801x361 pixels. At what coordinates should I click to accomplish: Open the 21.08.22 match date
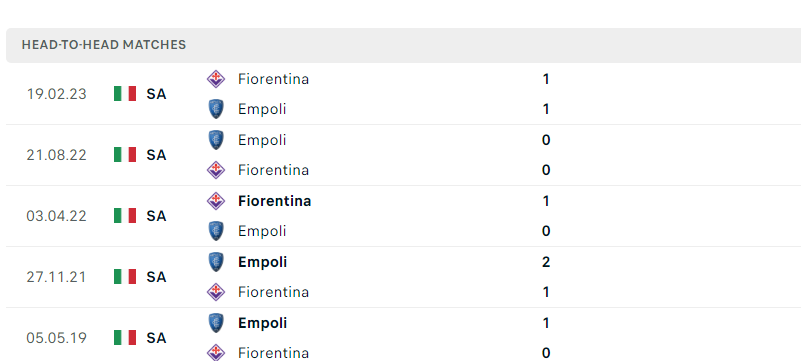click(57, 155)
